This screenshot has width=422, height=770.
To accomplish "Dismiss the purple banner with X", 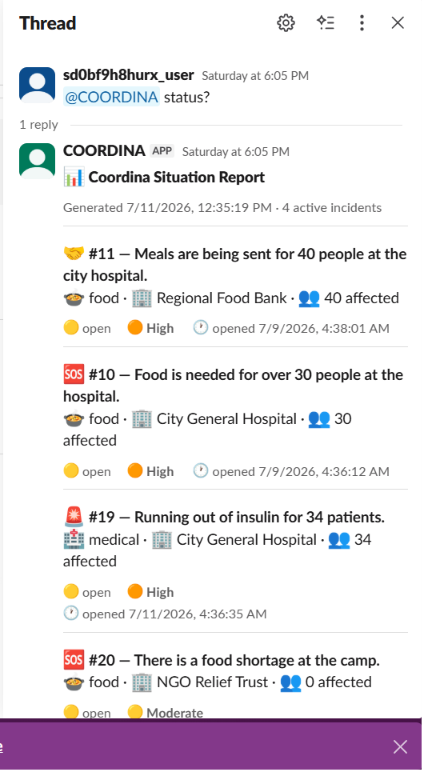I will point(400,747).
